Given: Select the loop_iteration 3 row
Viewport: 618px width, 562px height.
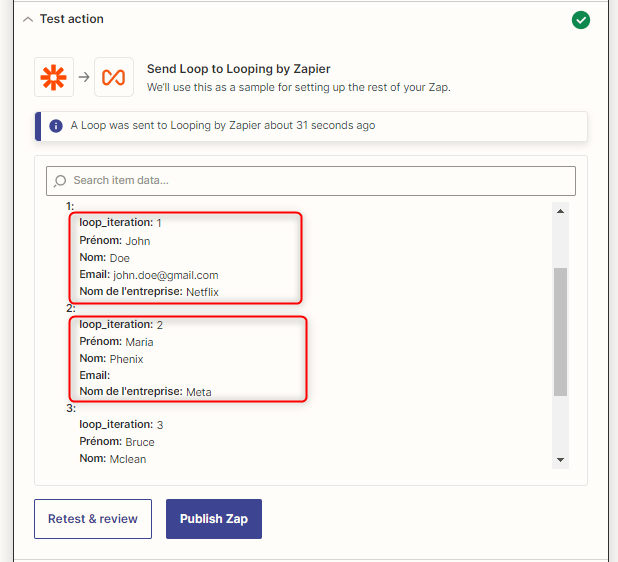Looking at the screenshot, I should 121,424.
